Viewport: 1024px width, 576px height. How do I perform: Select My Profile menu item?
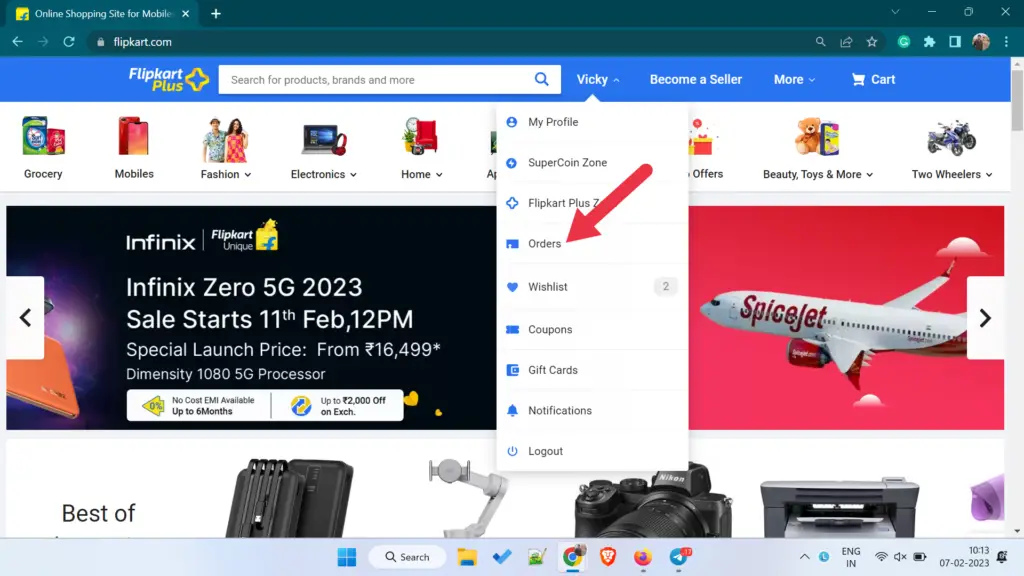[592, 122]
